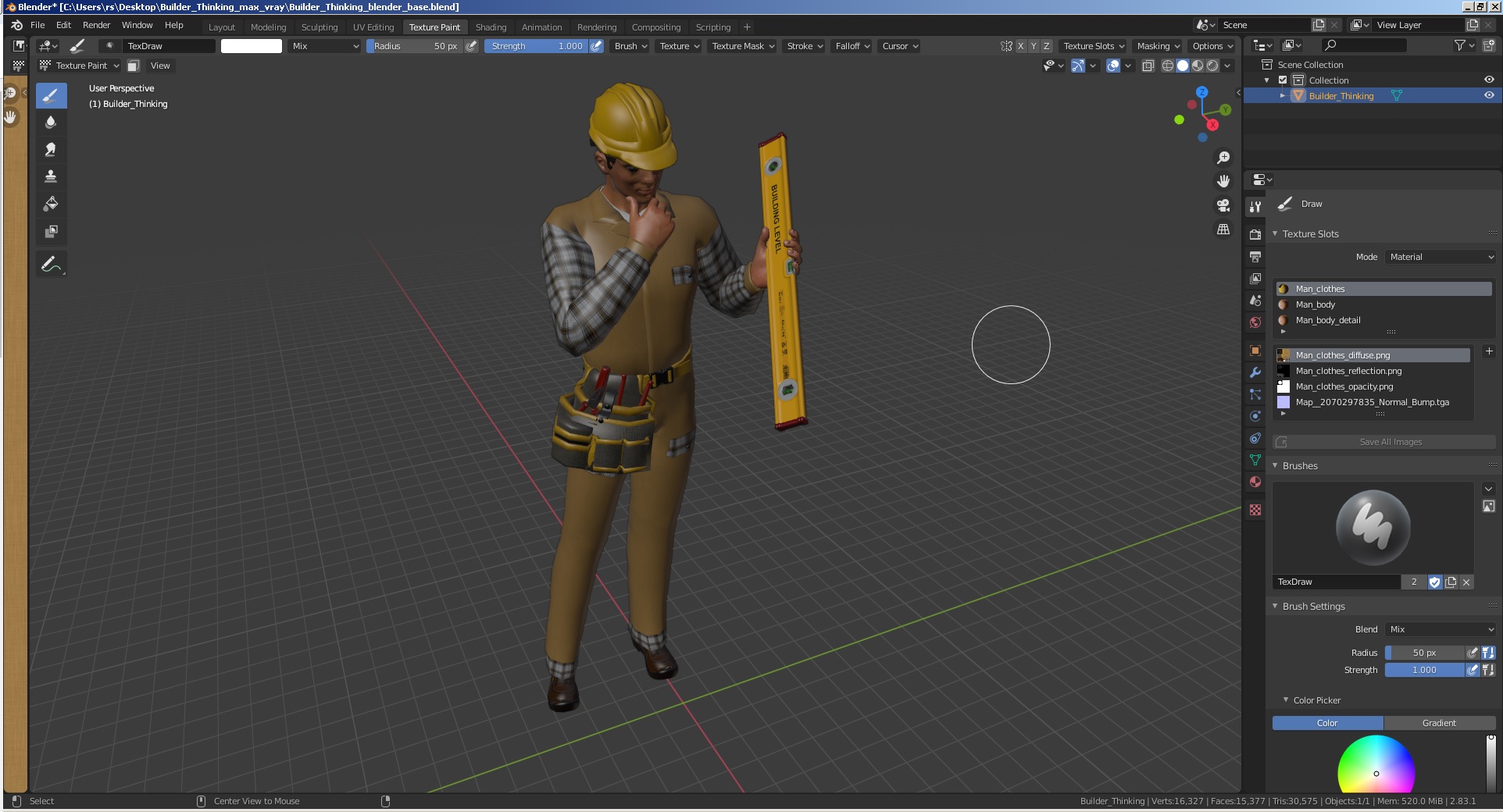Select the Fill bucket tool
The image size is (1503, 812).
tap(51, 204)
